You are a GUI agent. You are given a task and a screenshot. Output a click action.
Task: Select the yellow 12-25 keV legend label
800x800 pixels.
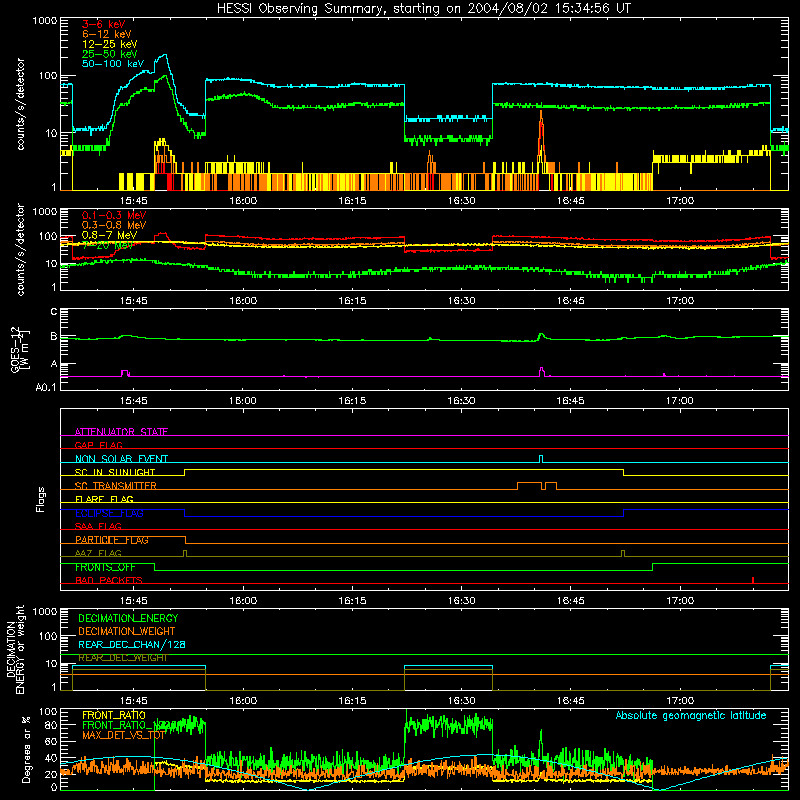pos(109,44)
